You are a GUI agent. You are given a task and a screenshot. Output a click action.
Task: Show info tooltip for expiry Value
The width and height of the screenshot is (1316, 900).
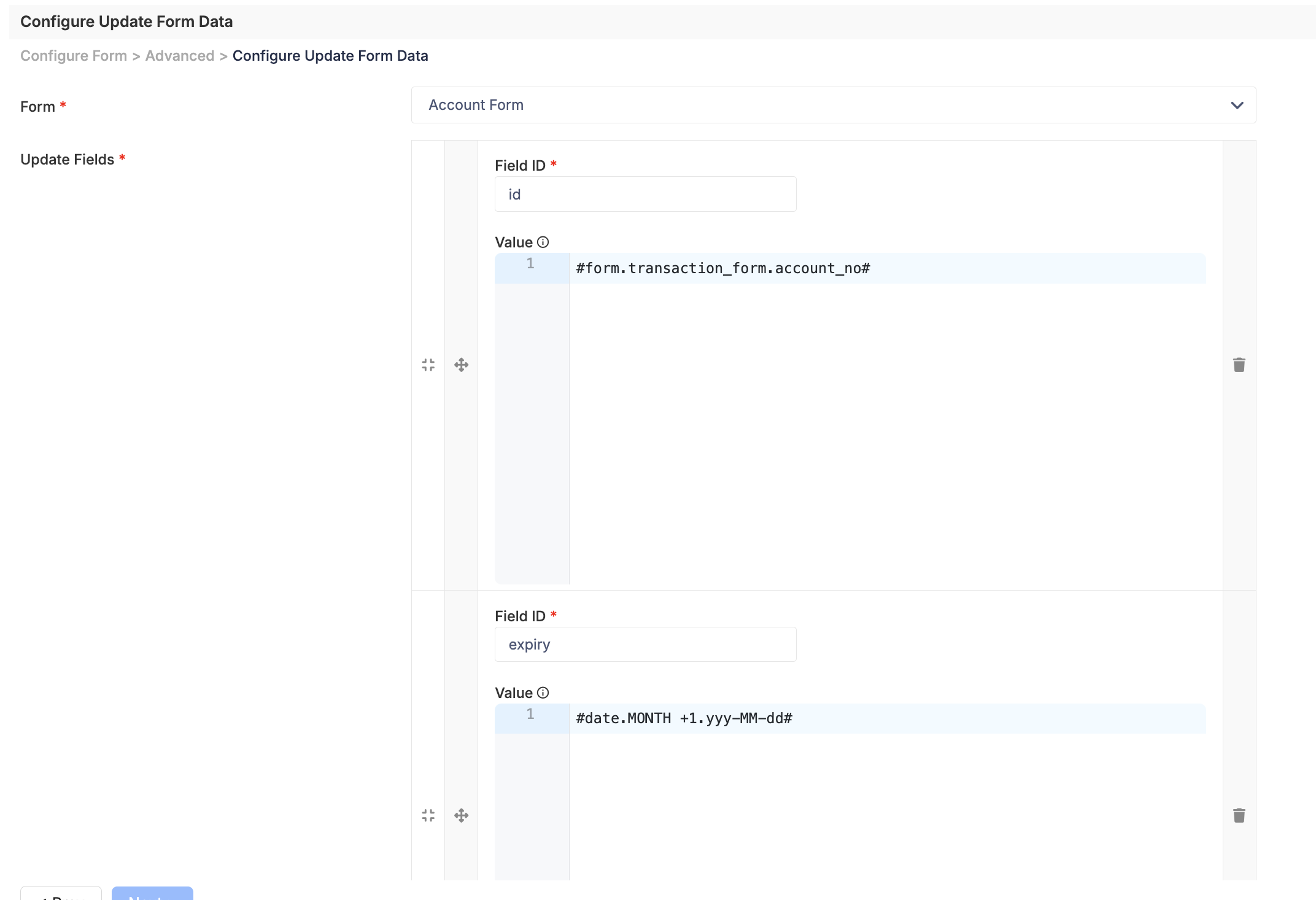tap(543, 692)
